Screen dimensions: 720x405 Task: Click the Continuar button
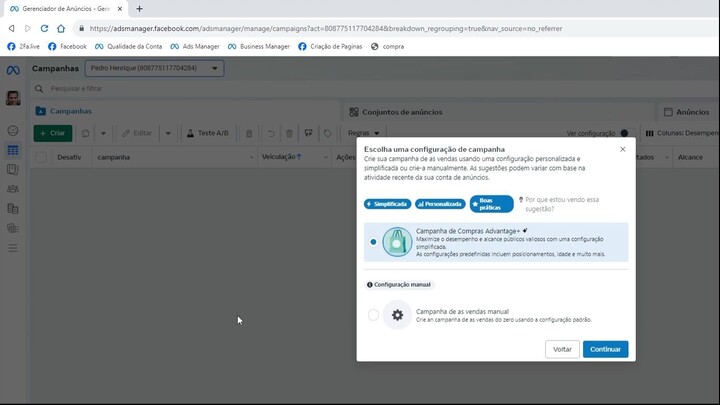(605, 349)
